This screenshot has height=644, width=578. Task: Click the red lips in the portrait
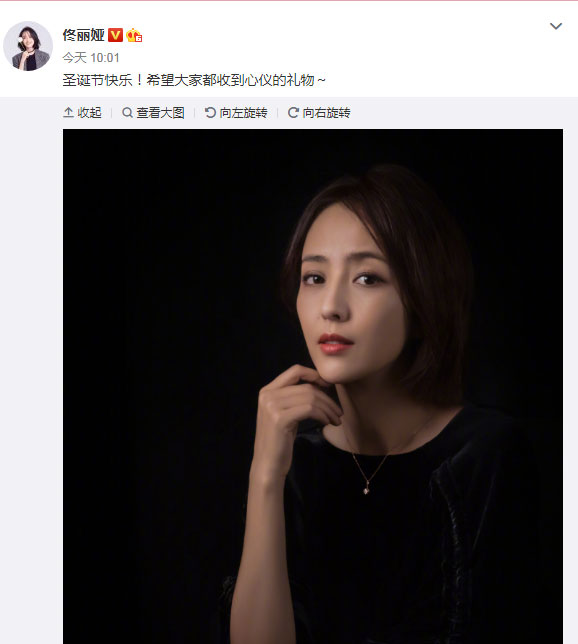(x=335, y=344)
